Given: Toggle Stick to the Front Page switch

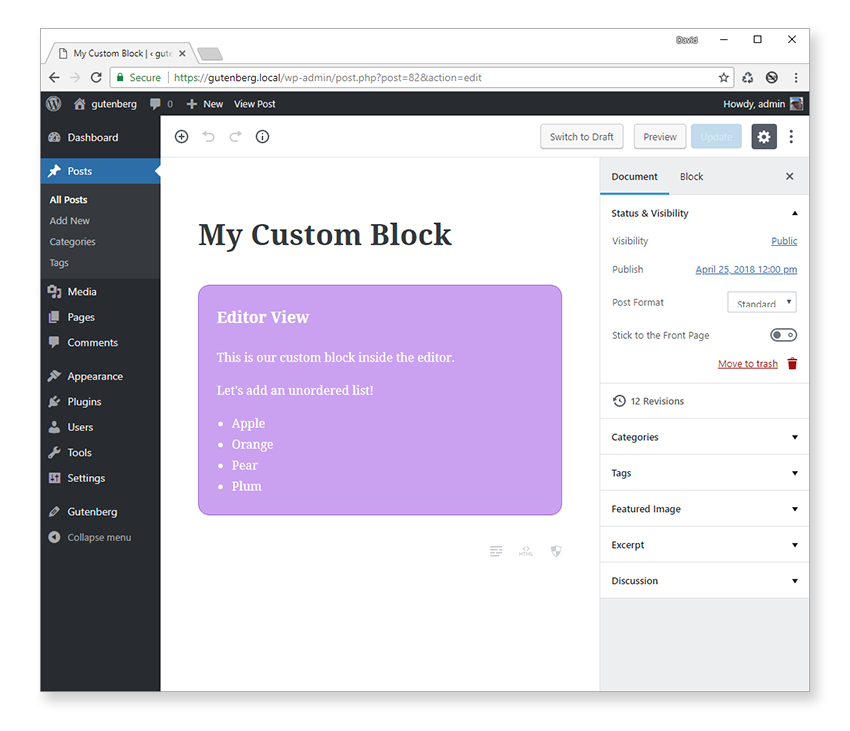Looking at the screenshot, I should coord(783,335).
